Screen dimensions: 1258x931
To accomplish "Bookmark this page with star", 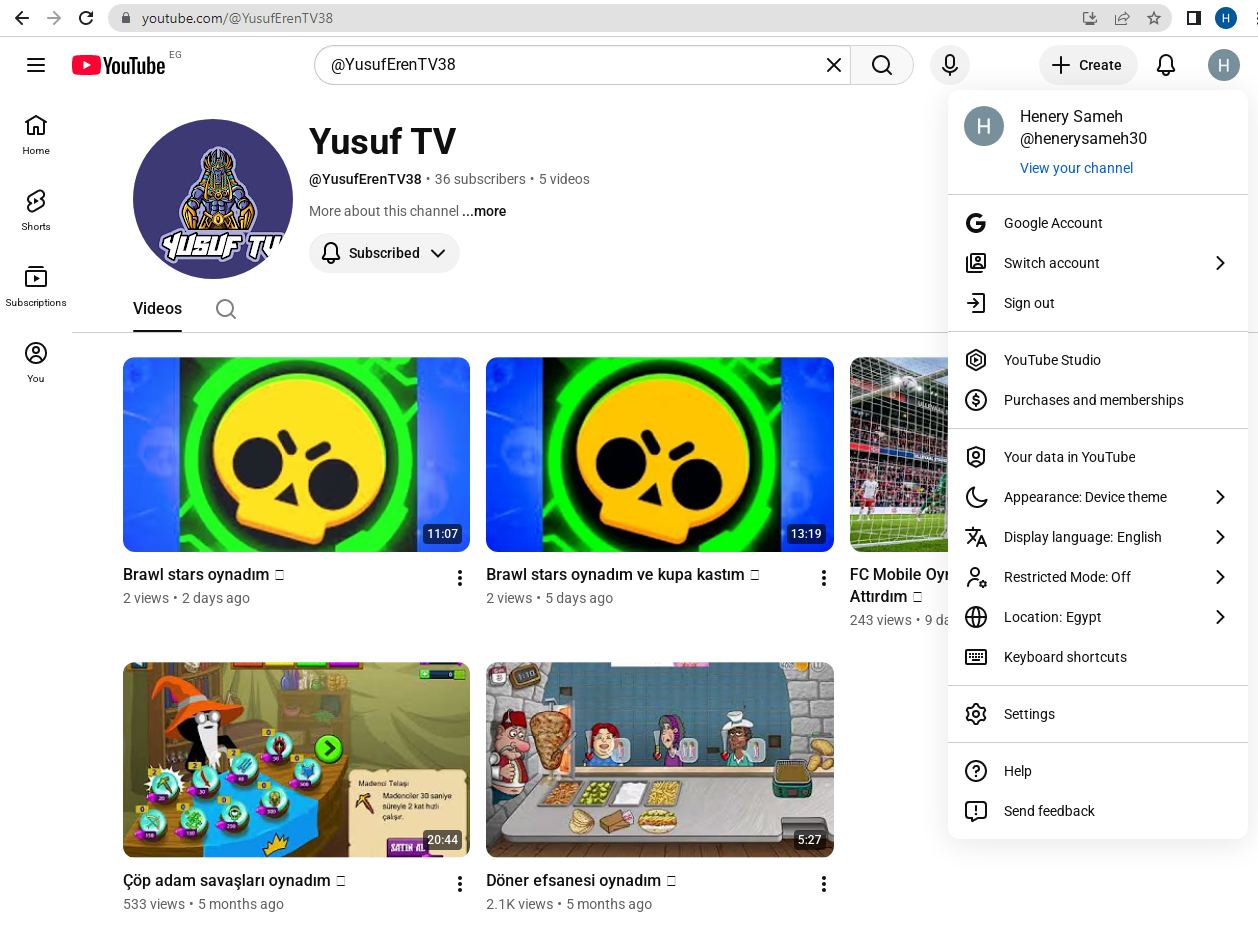I will click(x=1154, y=18).
